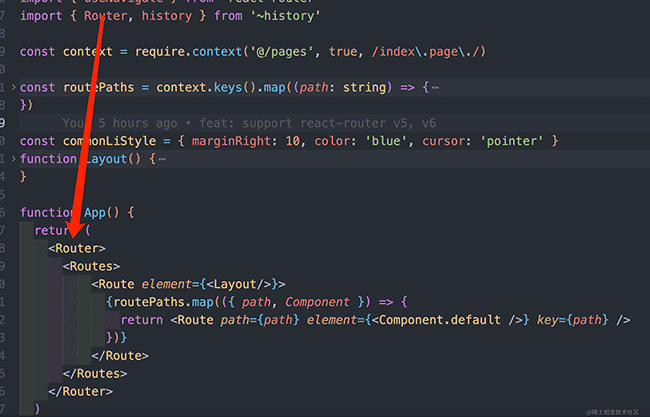The image size is (650, 417).
Task: Click the /index\.page\./ regex
Action: (428, 52)
